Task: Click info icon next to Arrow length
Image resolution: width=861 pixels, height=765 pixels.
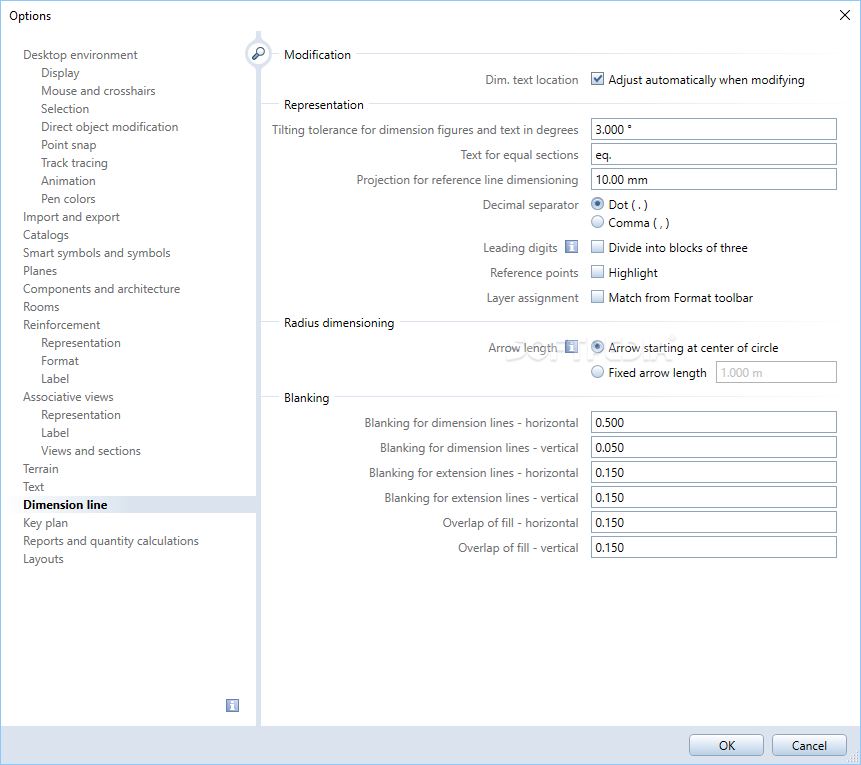Action: [571, 347]
